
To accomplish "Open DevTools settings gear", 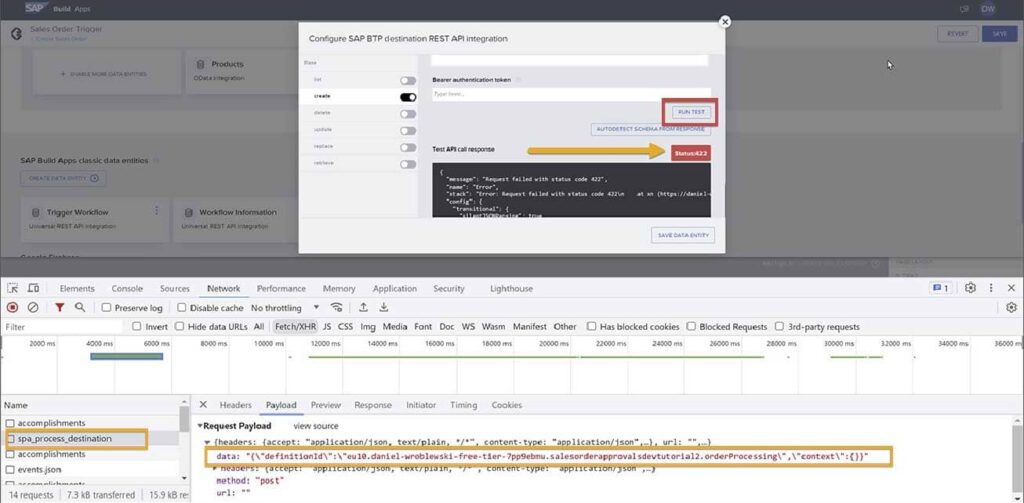I will [x=970, y=288].
